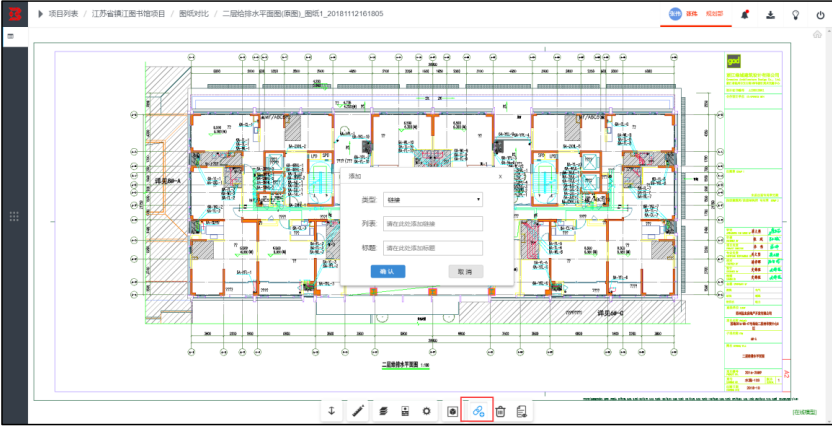Go to 项目列表 breadcrumb
Image resolution: width=832 pixels, height=428 pixels.
tap(64, 14)
